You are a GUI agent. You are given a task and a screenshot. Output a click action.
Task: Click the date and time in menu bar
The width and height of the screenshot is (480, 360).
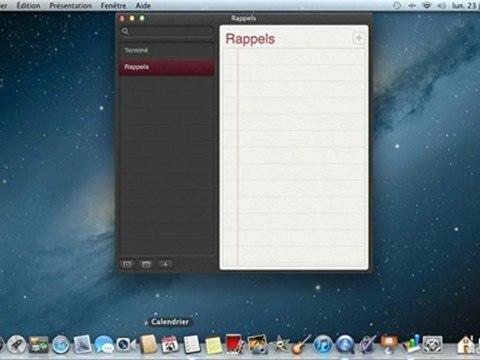[x=465, y=5]
